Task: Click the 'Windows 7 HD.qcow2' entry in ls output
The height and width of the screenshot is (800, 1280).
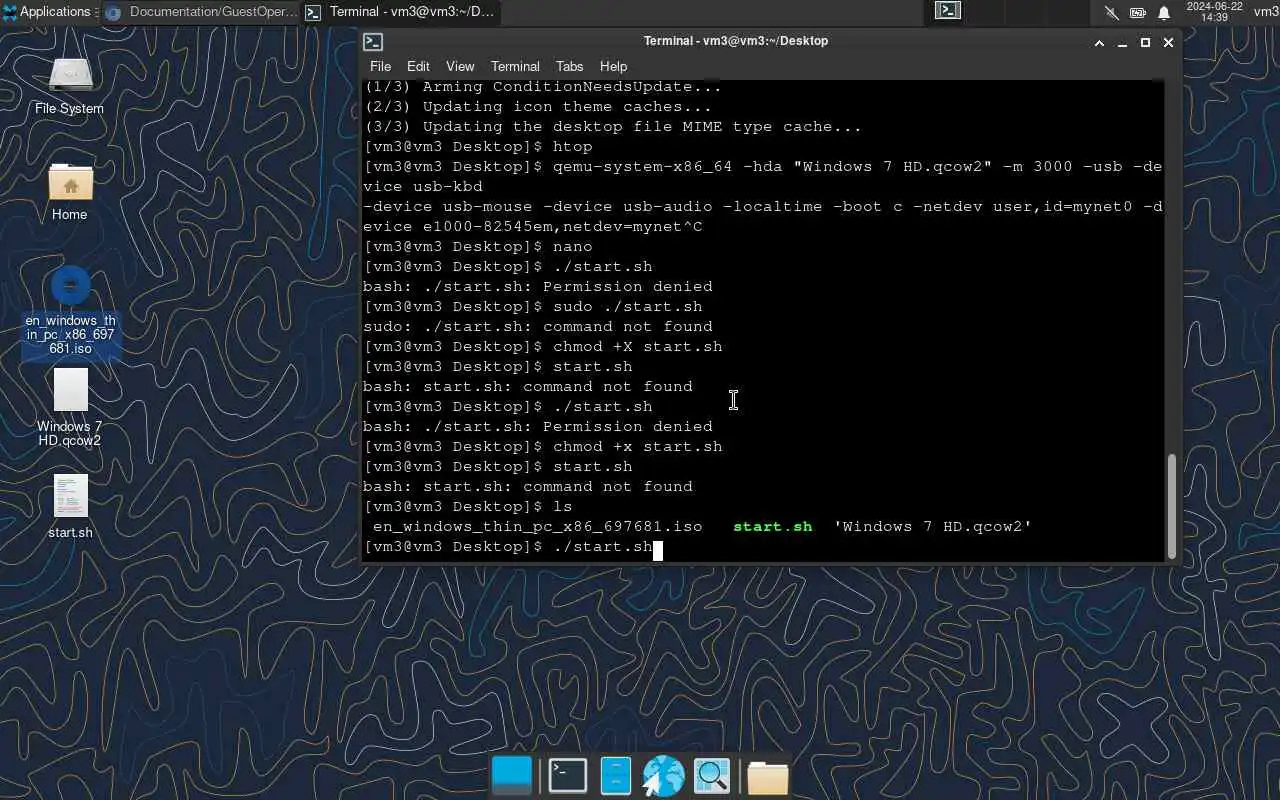Action: pos(932,526)
